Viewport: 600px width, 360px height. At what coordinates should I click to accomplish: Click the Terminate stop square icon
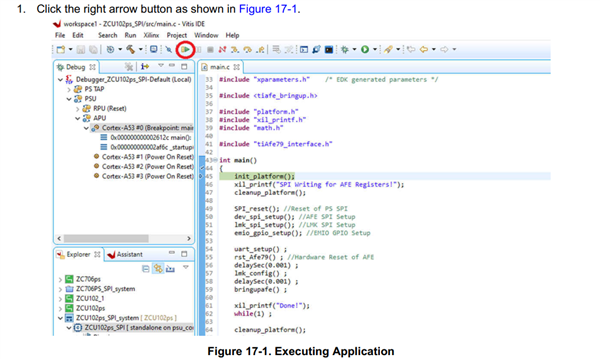[x=210, y=49]
